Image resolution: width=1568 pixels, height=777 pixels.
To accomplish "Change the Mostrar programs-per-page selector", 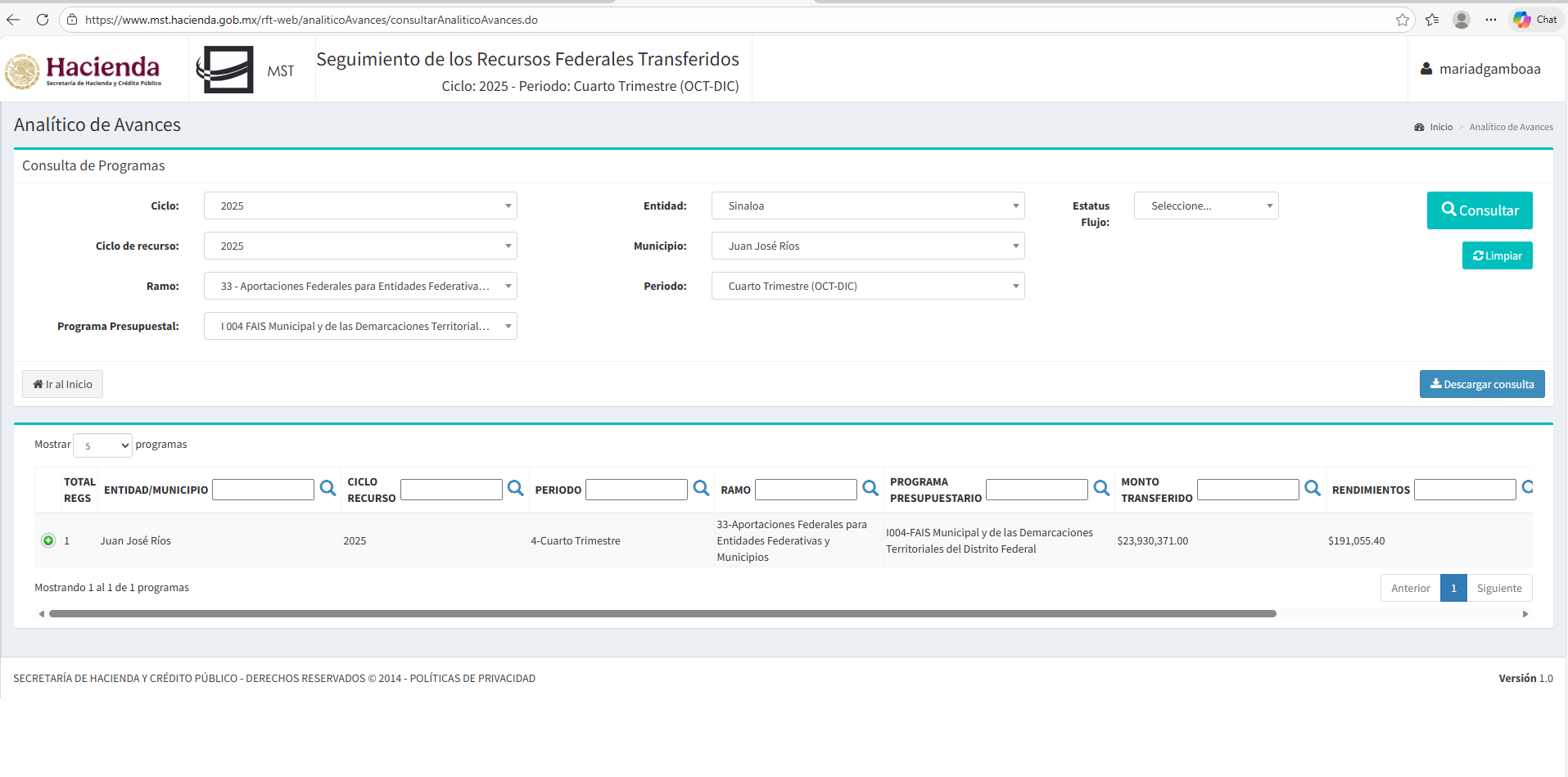I will pyautogui.click(x=102, y=445).
